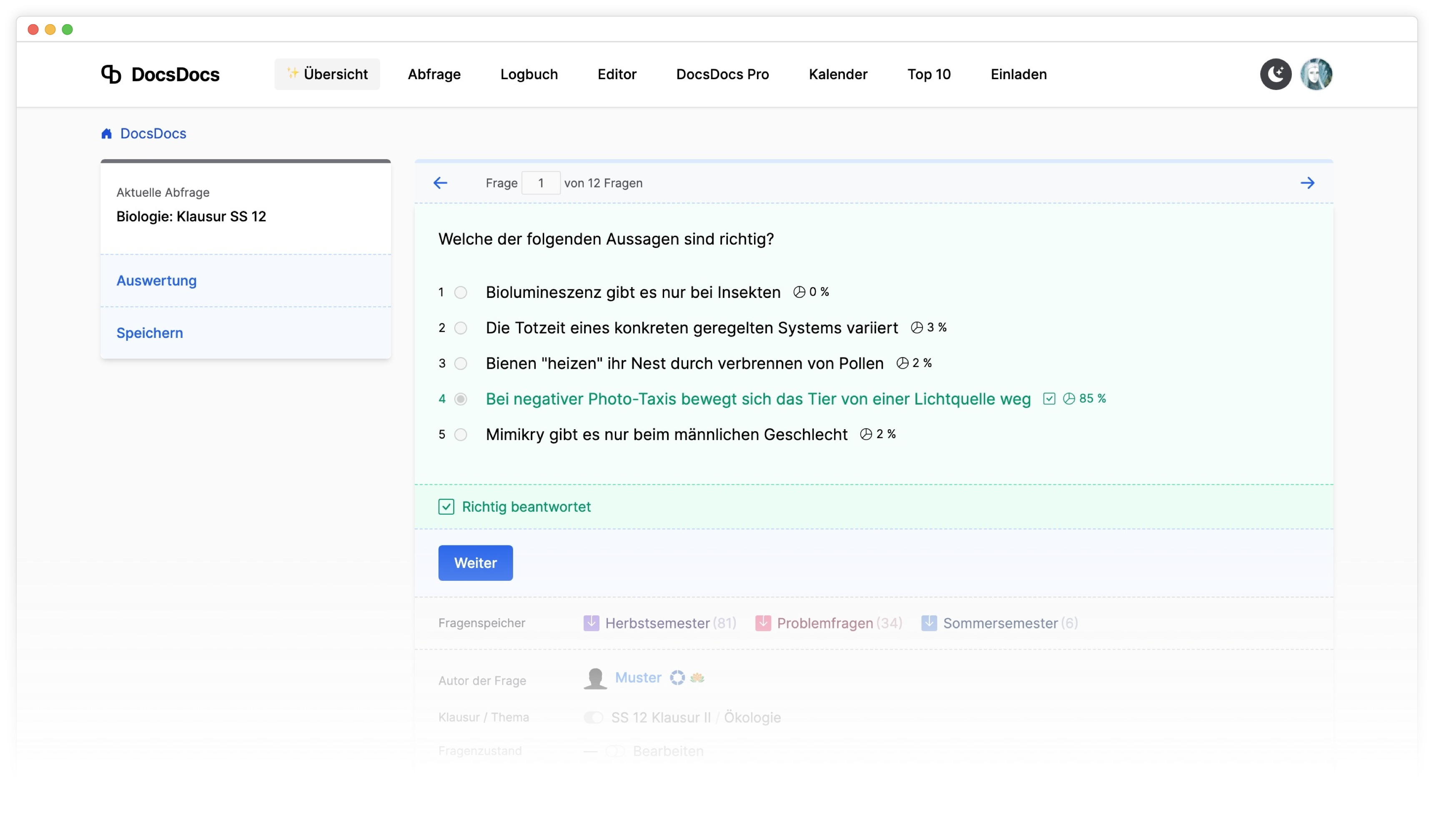Go to previous question arrow
Screen dimensions: 1434x840
pos(440,182)
